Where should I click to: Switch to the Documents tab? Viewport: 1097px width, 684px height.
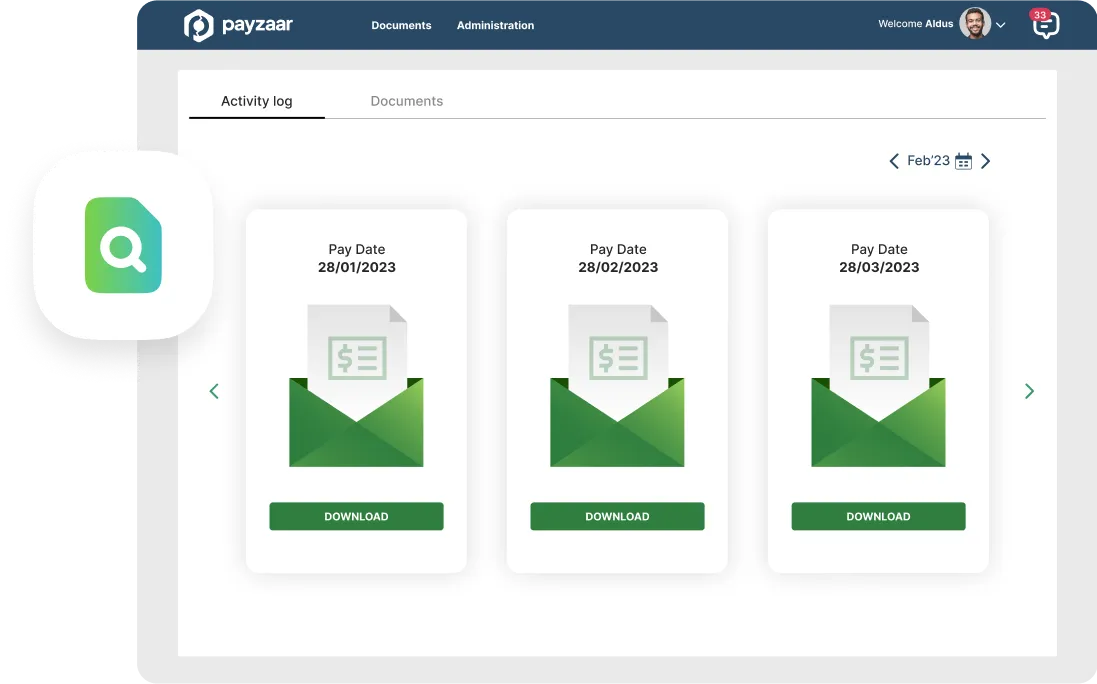406,100
